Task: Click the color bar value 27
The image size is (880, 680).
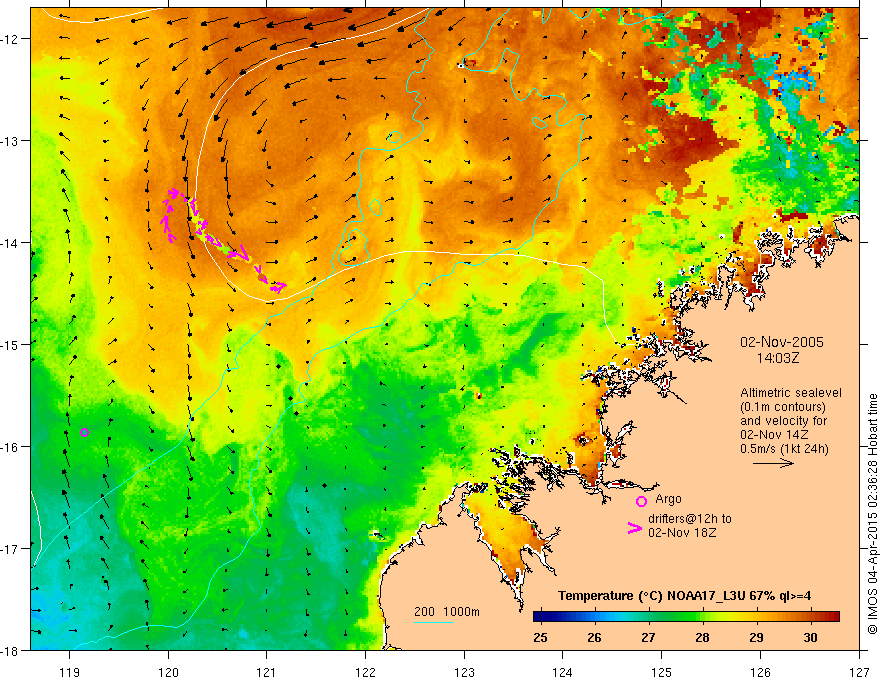Action: pyautogui.click(x=648, y=638)
